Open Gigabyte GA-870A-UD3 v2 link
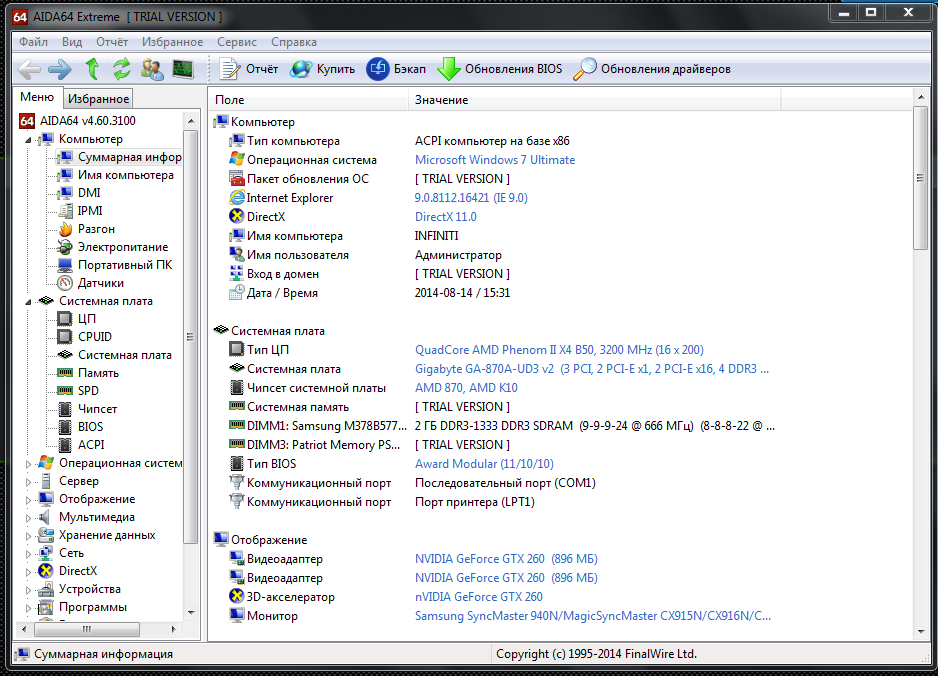938x676 pixels. coord(592,369)
